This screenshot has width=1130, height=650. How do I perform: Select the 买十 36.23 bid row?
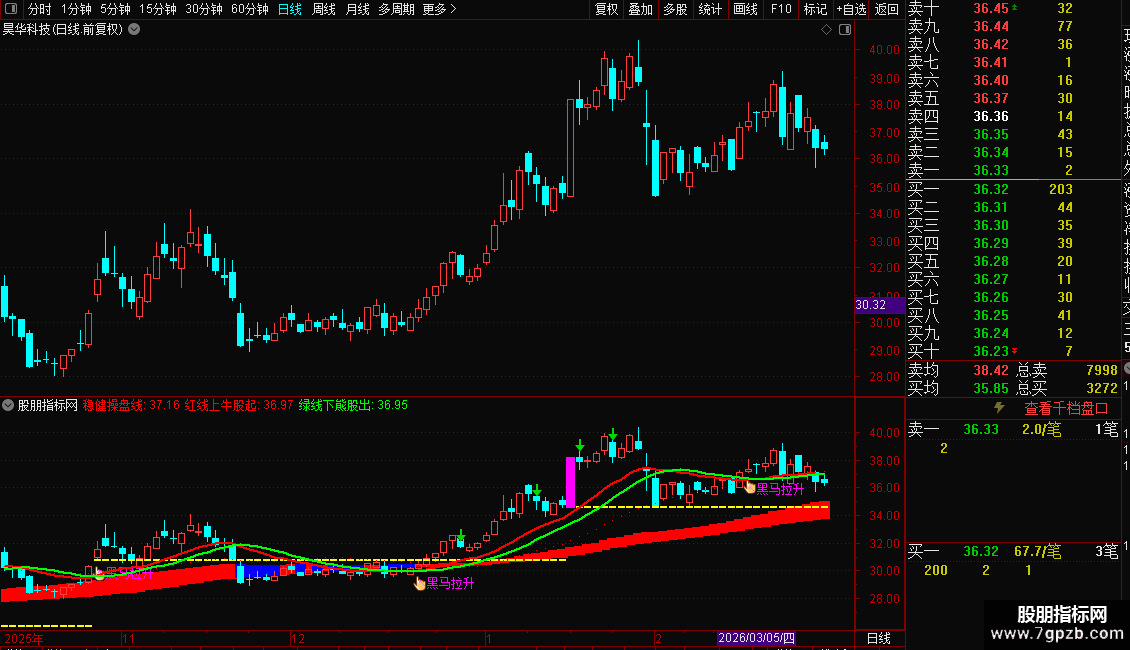tap(1013, 351)
